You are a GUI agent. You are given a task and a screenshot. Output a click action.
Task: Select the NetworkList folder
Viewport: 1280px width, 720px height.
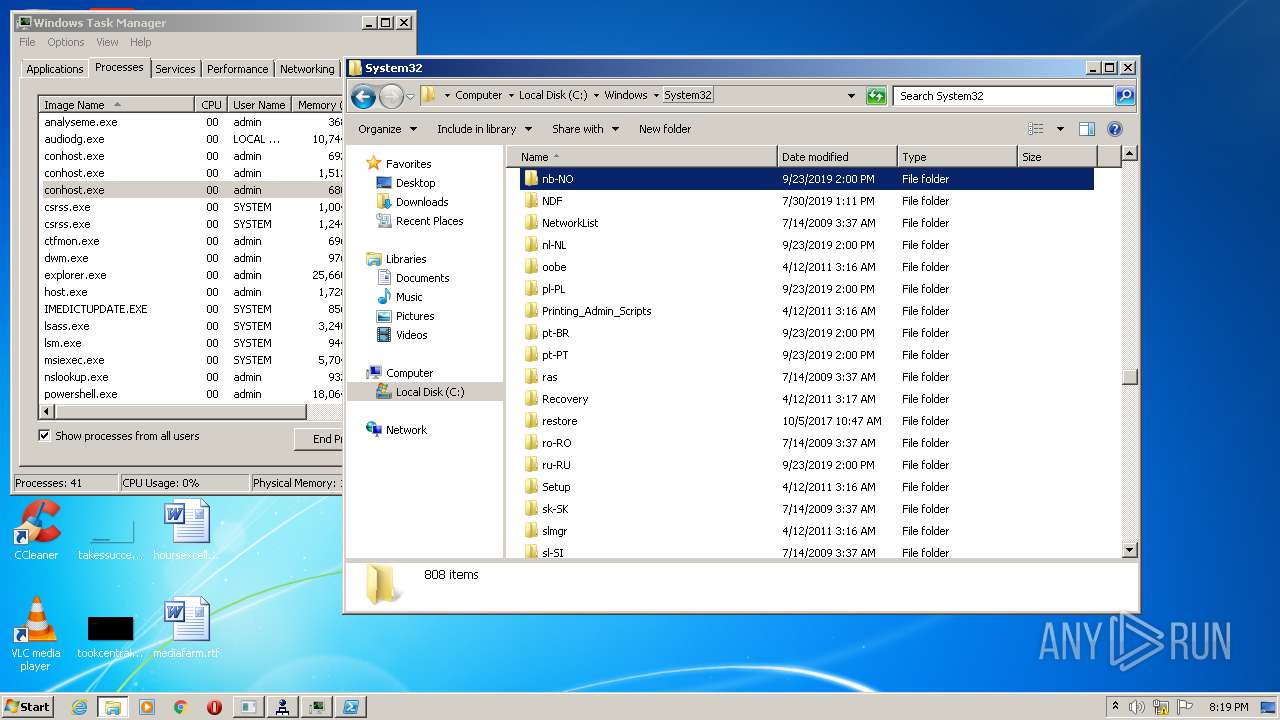pyautogui.click(x=570, y=223)
